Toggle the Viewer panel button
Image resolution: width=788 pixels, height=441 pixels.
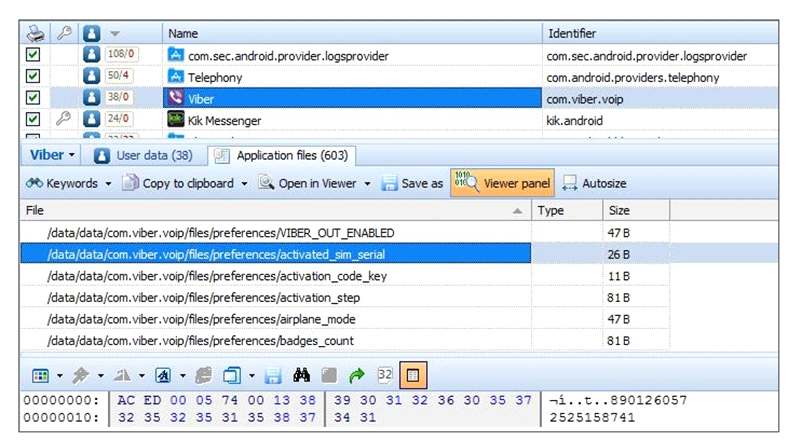tap(501, 183)
